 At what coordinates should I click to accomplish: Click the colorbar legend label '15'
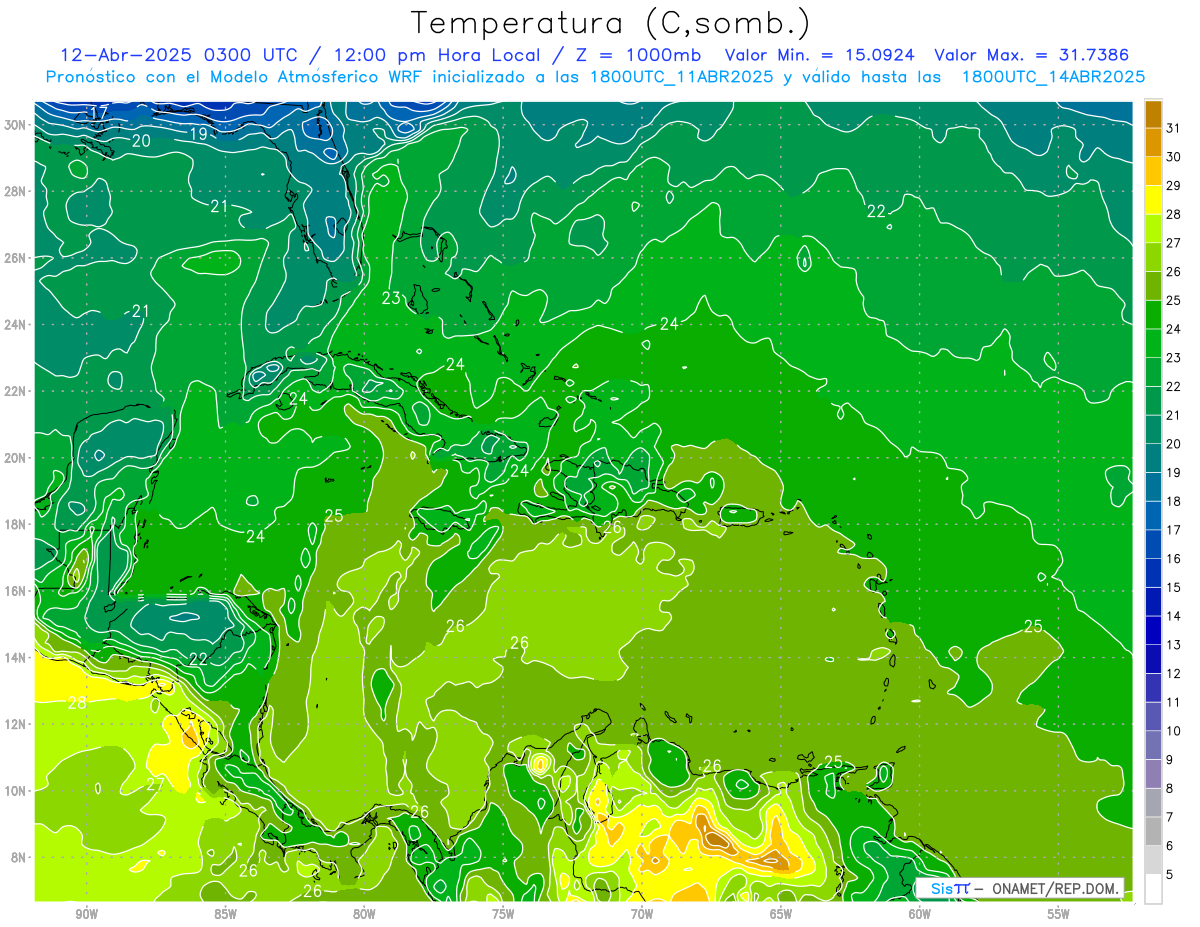click(1174, 587)
